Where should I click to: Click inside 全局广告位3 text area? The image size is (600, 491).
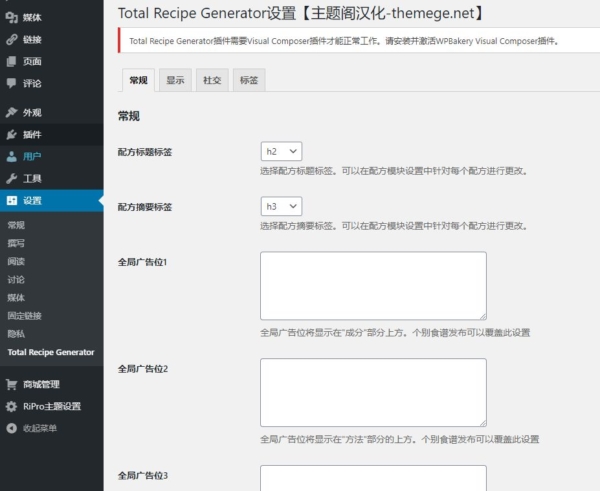click(373, 478)
